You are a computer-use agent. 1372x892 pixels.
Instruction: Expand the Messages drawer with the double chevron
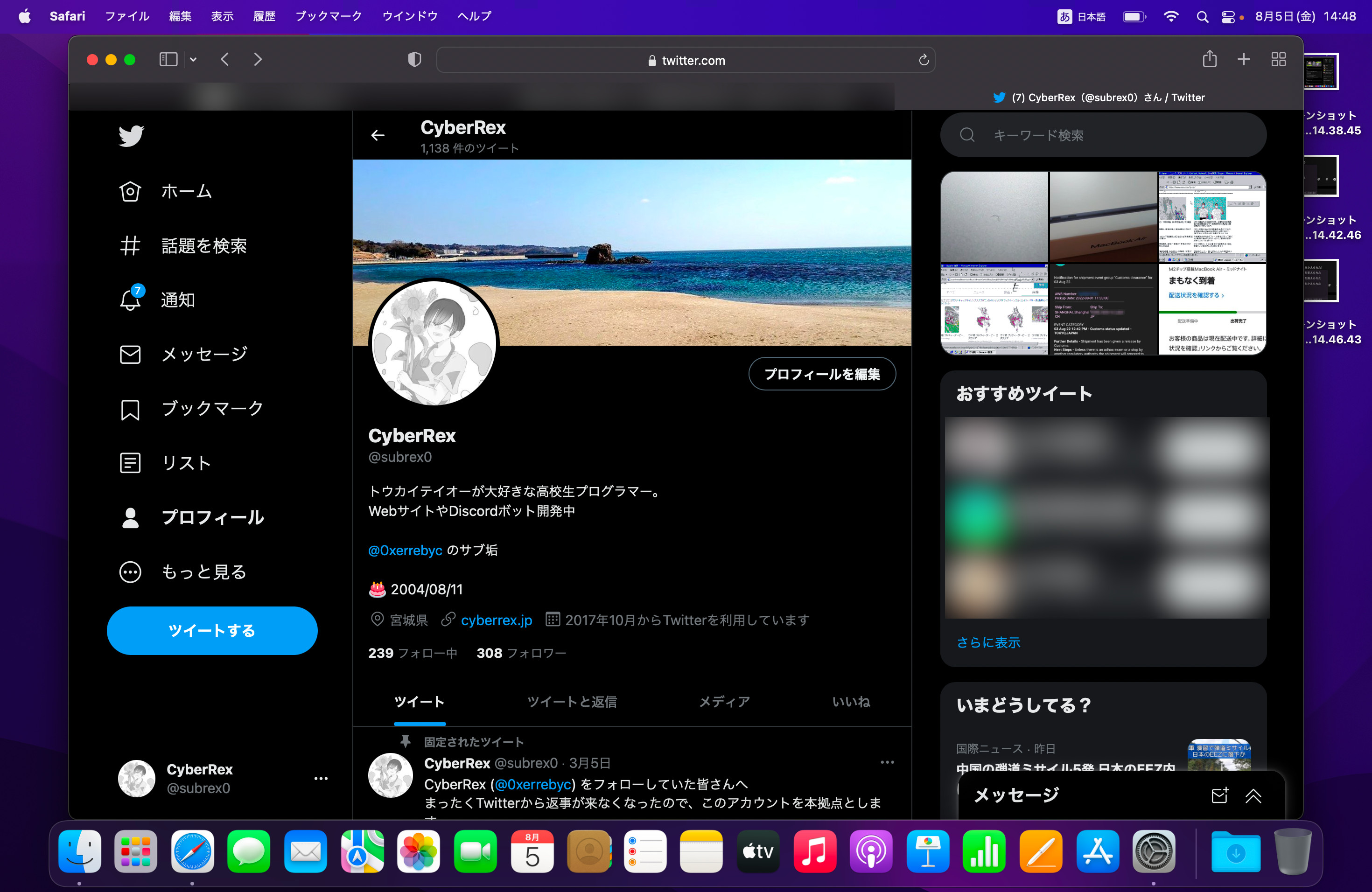click(x=1253, y=796)
